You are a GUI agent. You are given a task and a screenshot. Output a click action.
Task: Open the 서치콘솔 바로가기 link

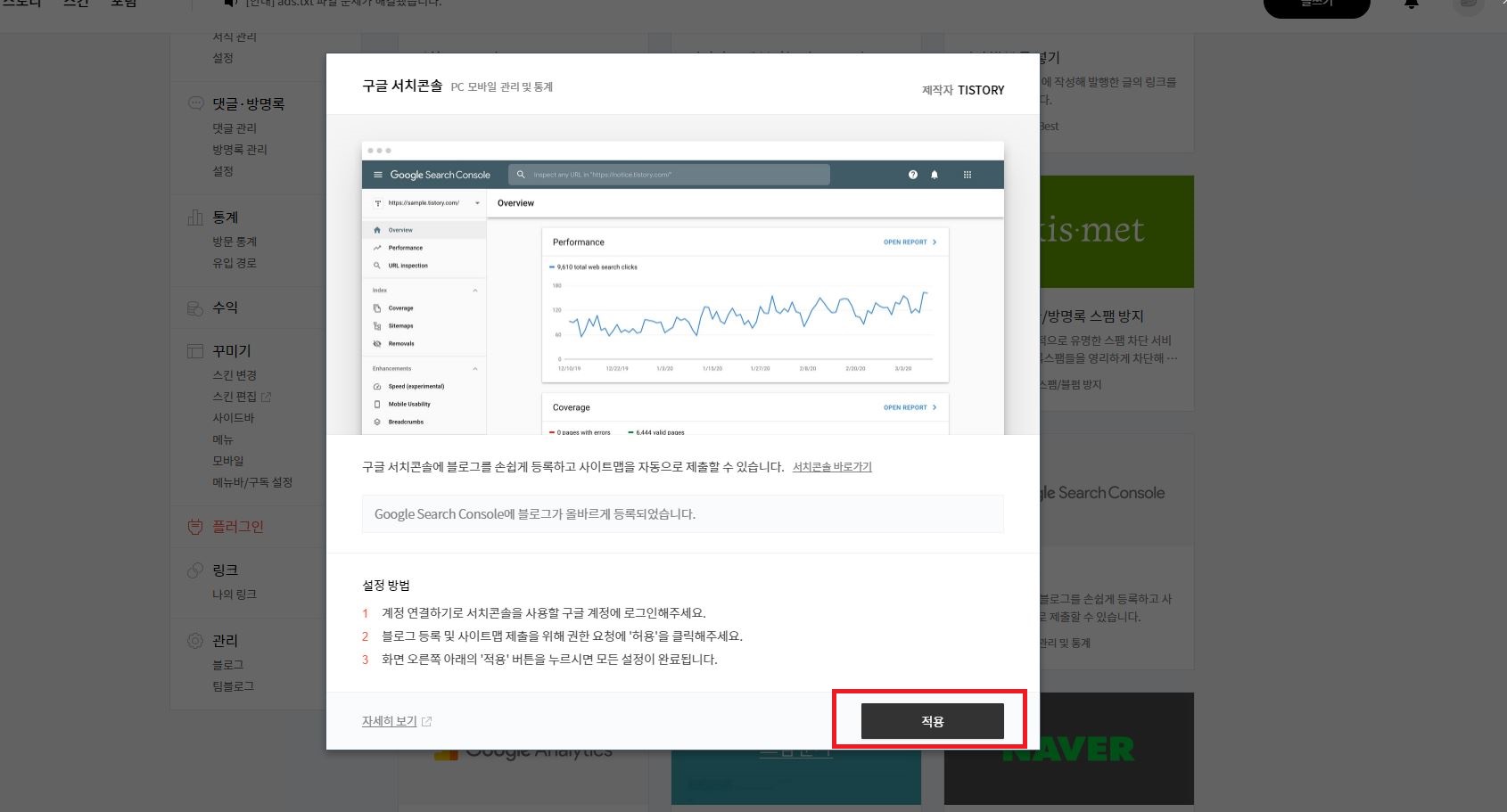point(832,467)
